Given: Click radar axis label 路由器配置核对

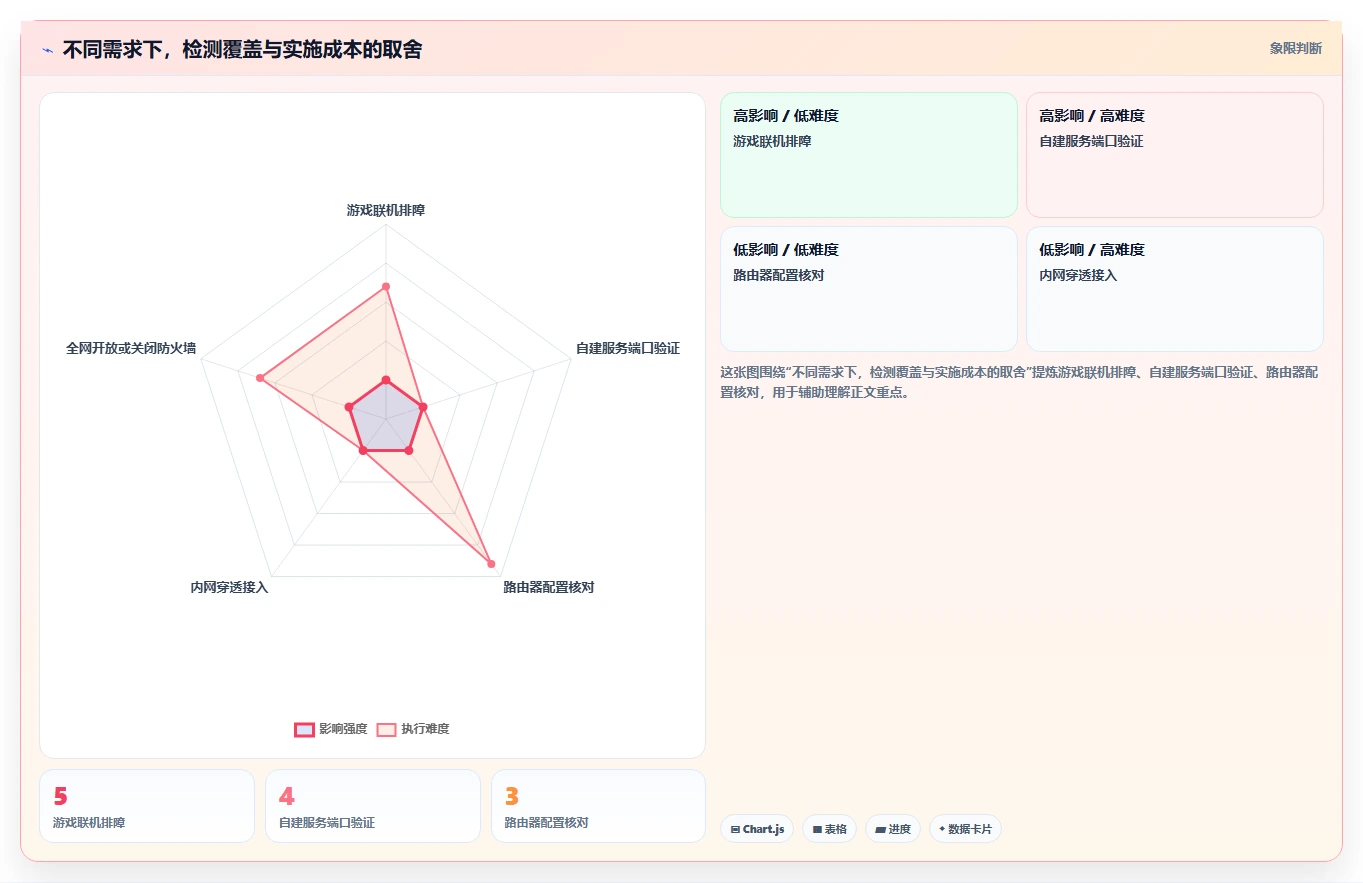Looking at the screenshot, I should point(549,587).
